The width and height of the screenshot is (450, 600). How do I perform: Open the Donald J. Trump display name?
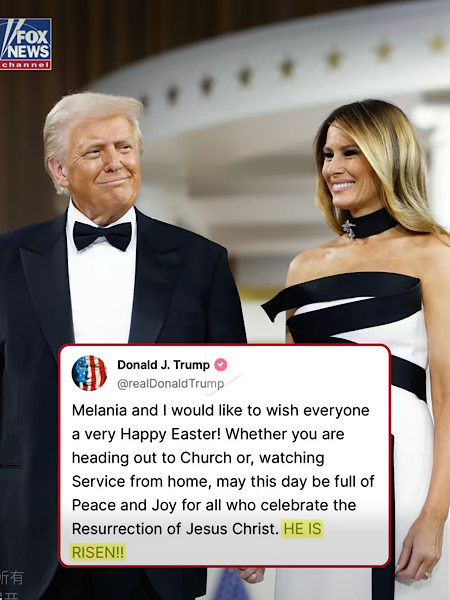click(x=163, y=365)
